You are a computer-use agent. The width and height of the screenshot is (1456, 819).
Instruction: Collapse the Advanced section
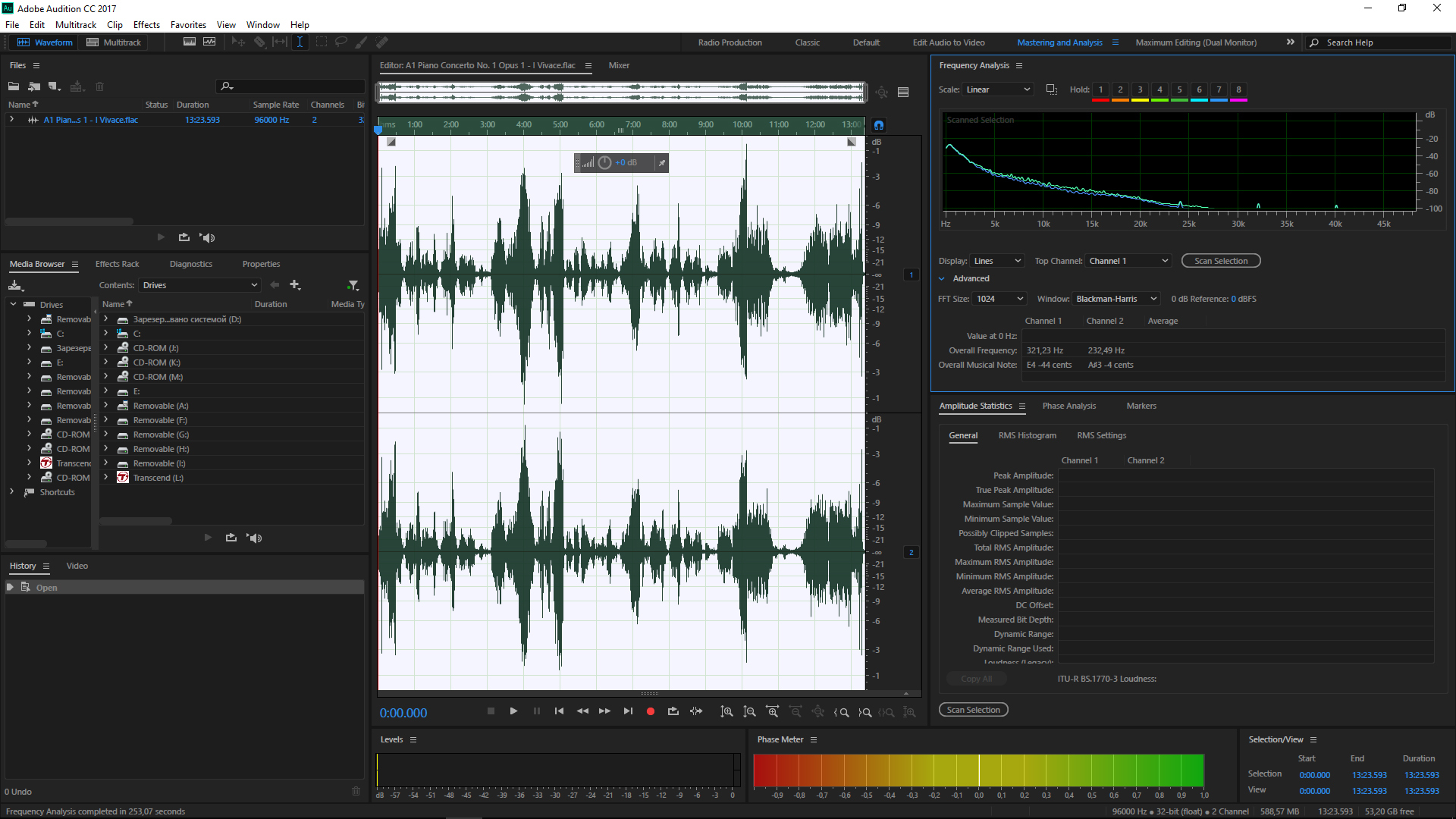[x=942, y=279]
